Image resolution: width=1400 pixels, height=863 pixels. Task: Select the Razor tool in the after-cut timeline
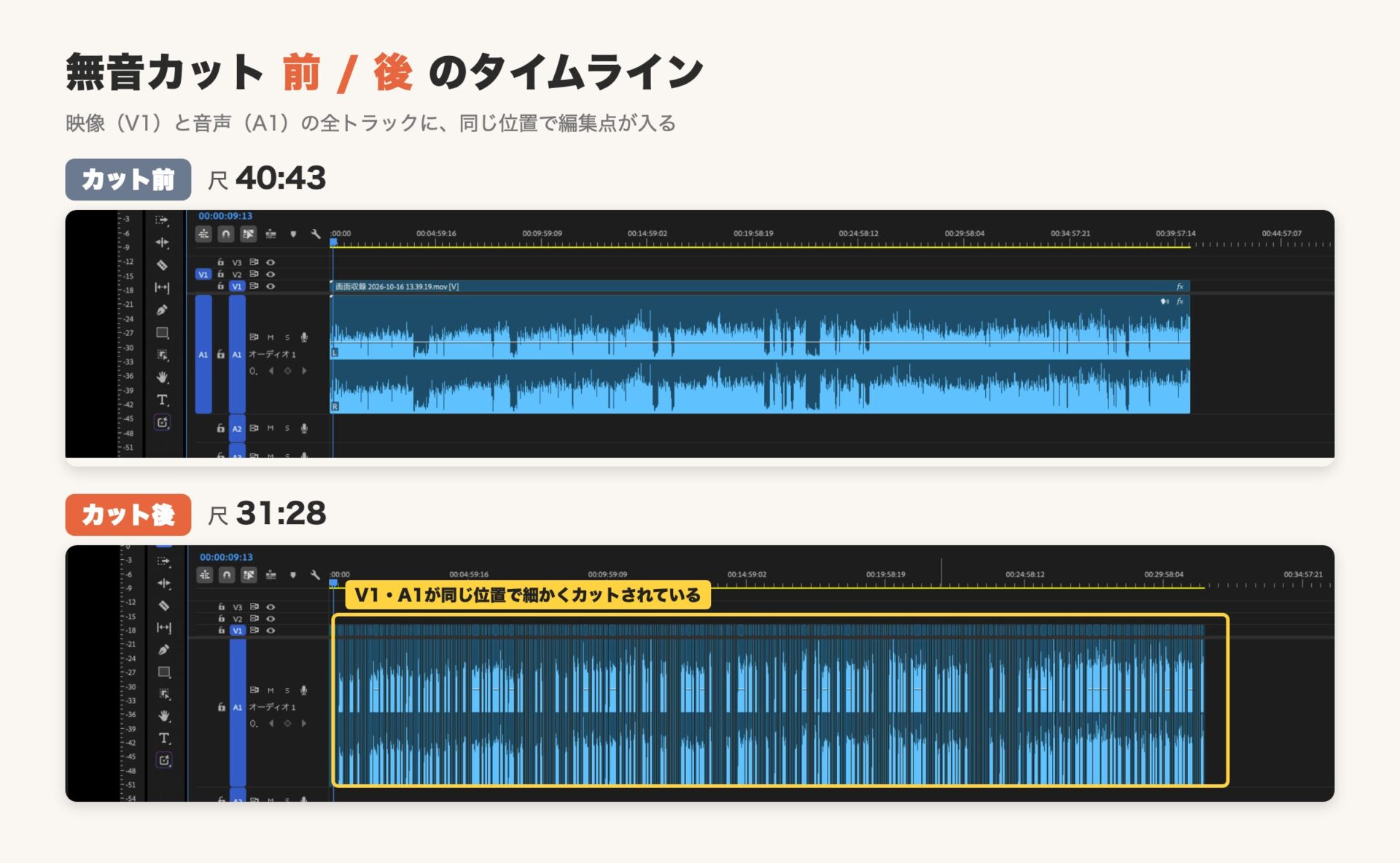163,605
